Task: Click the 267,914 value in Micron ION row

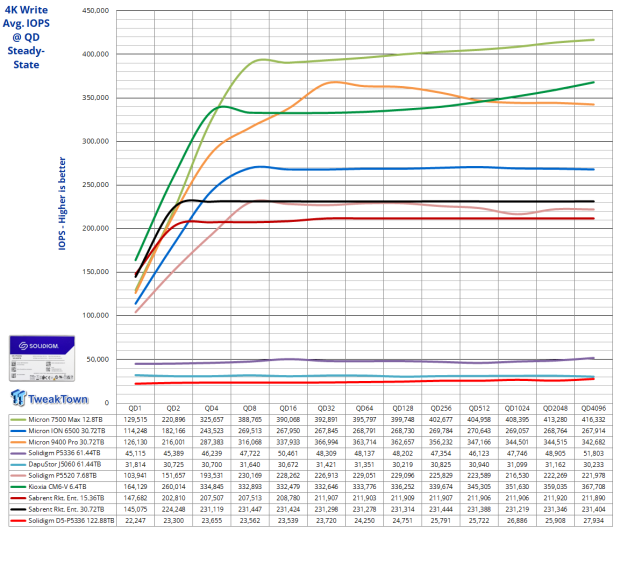Action: pyautogui.click(x=594, y=431)
